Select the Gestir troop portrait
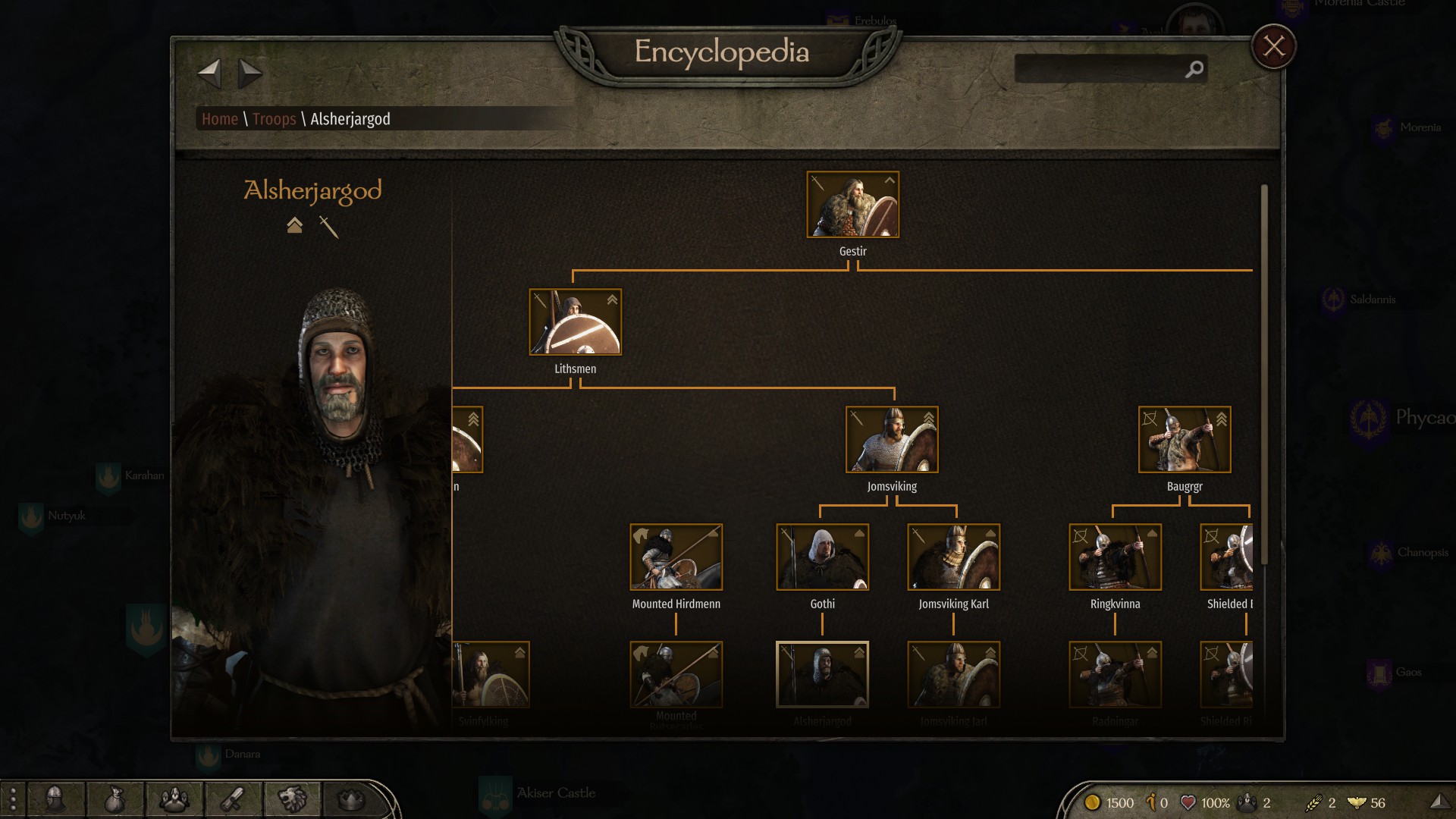 (852, 205)
